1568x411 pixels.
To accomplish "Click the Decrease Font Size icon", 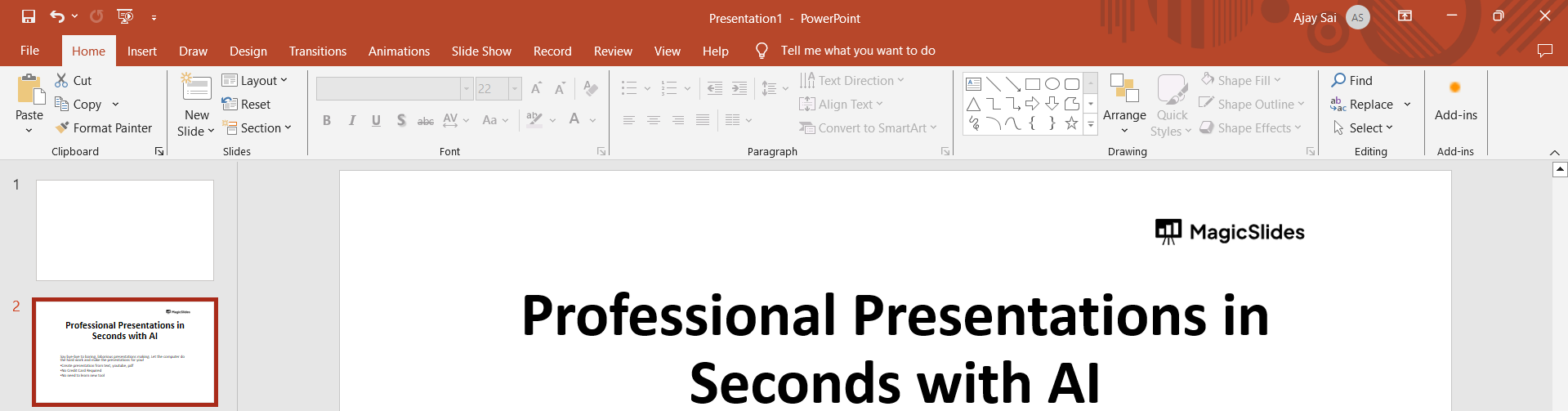I will click(560, 88).
